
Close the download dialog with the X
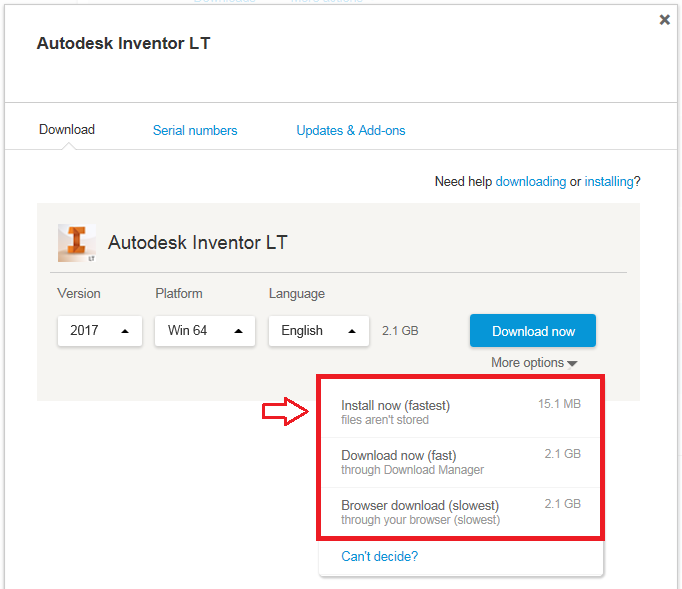point(664,20)
